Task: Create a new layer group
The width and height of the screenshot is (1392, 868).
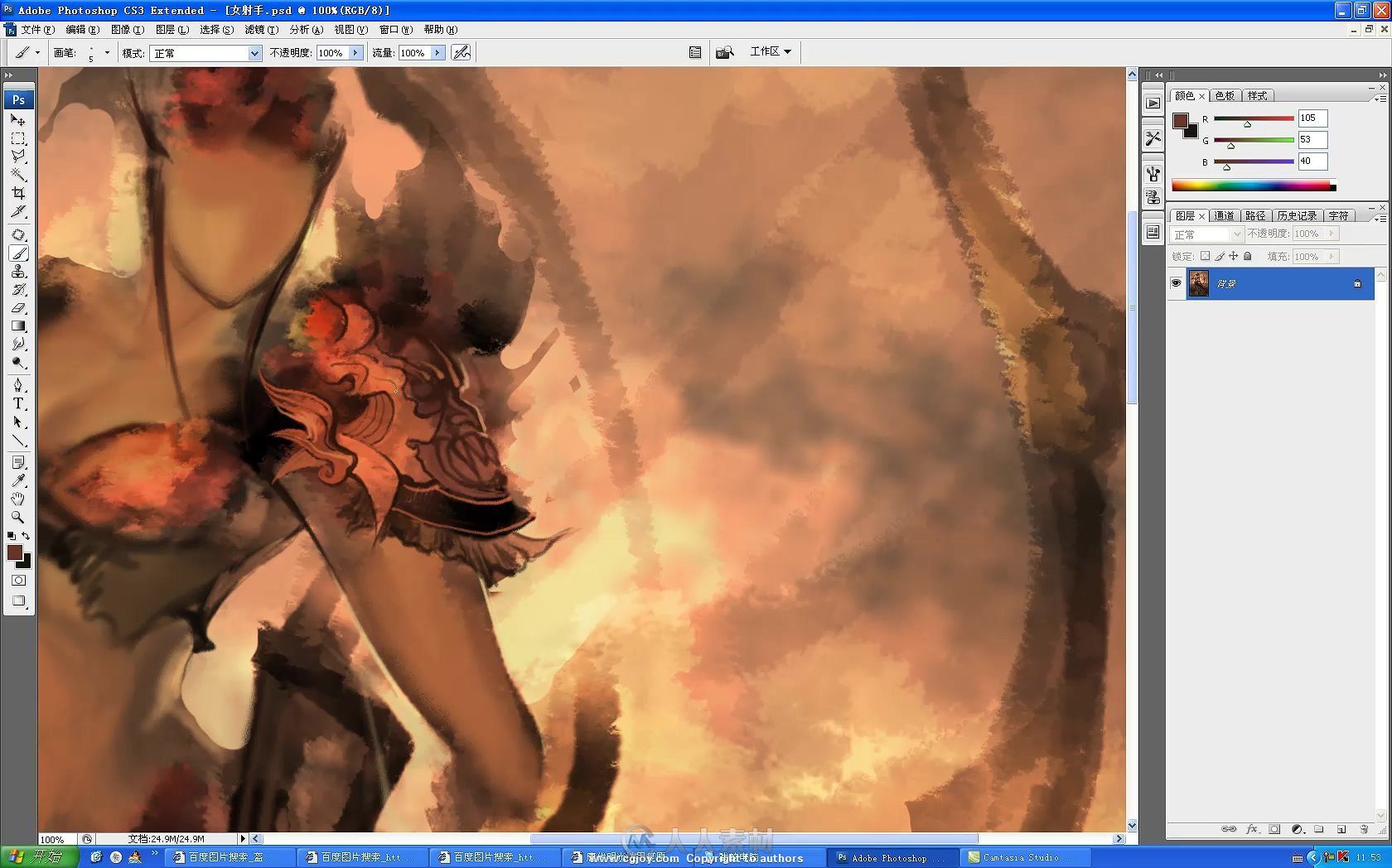Action: pyautogui.click(x=1319, y=829)
